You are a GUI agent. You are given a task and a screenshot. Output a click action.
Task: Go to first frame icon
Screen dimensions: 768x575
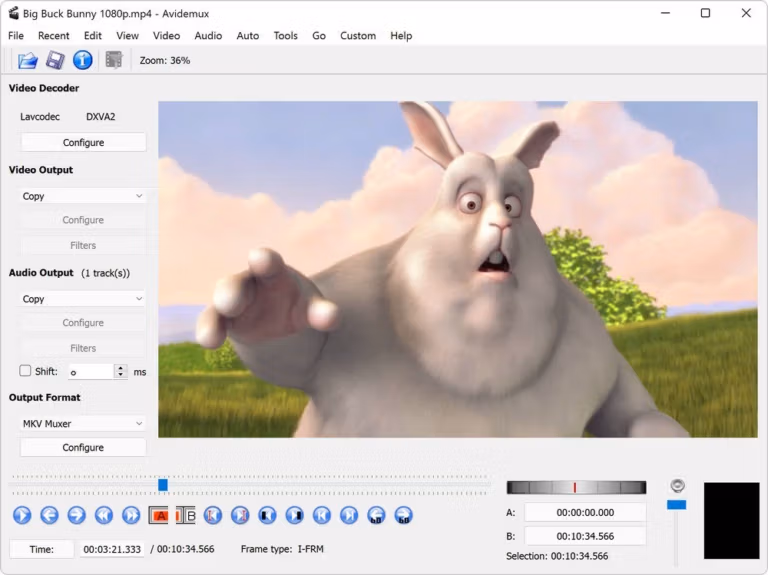click(x=322, y=515)
